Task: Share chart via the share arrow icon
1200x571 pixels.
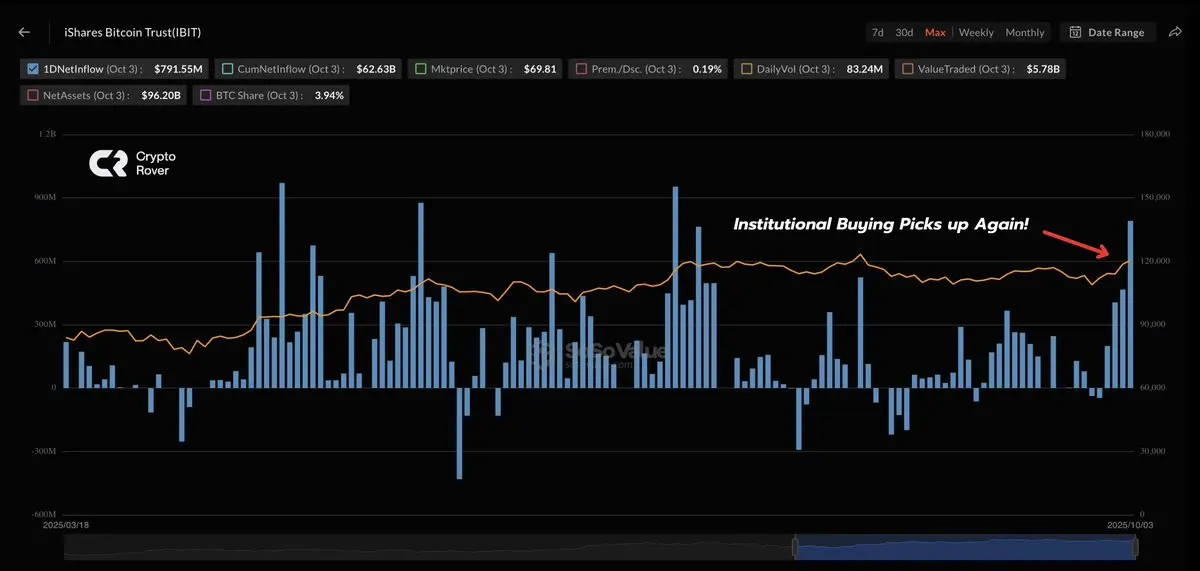Action: (x=1176, y=32)
